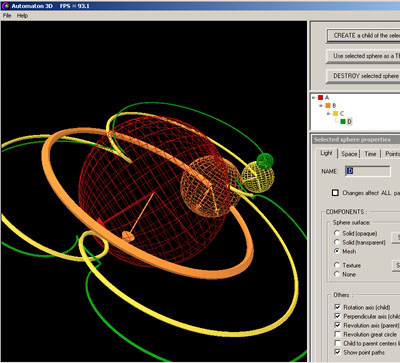Switch to the Space tab

[349, 154]
